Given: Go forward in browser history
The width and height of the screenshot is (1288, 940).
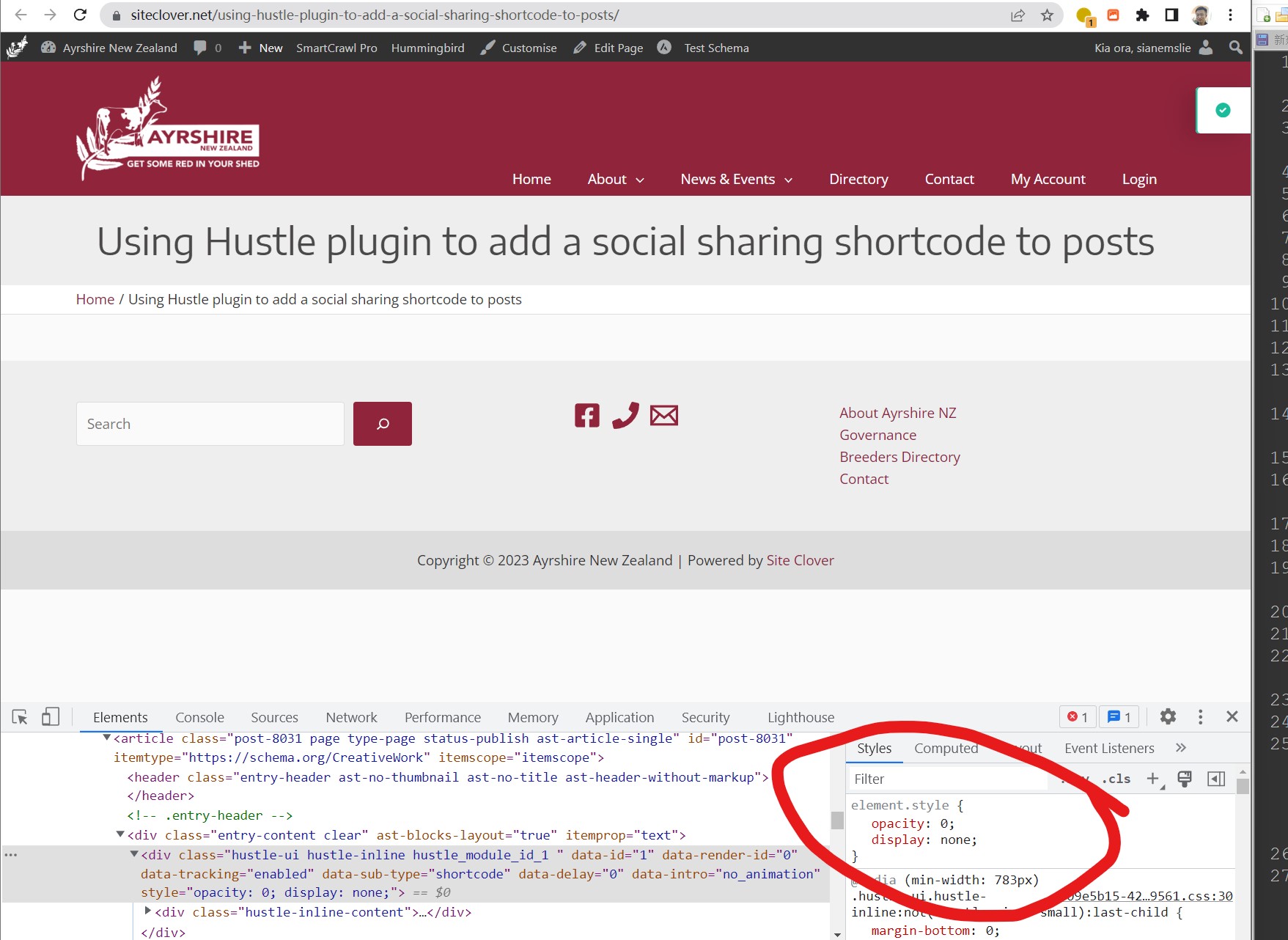Looking at the screenshot, I should [50, 15].
